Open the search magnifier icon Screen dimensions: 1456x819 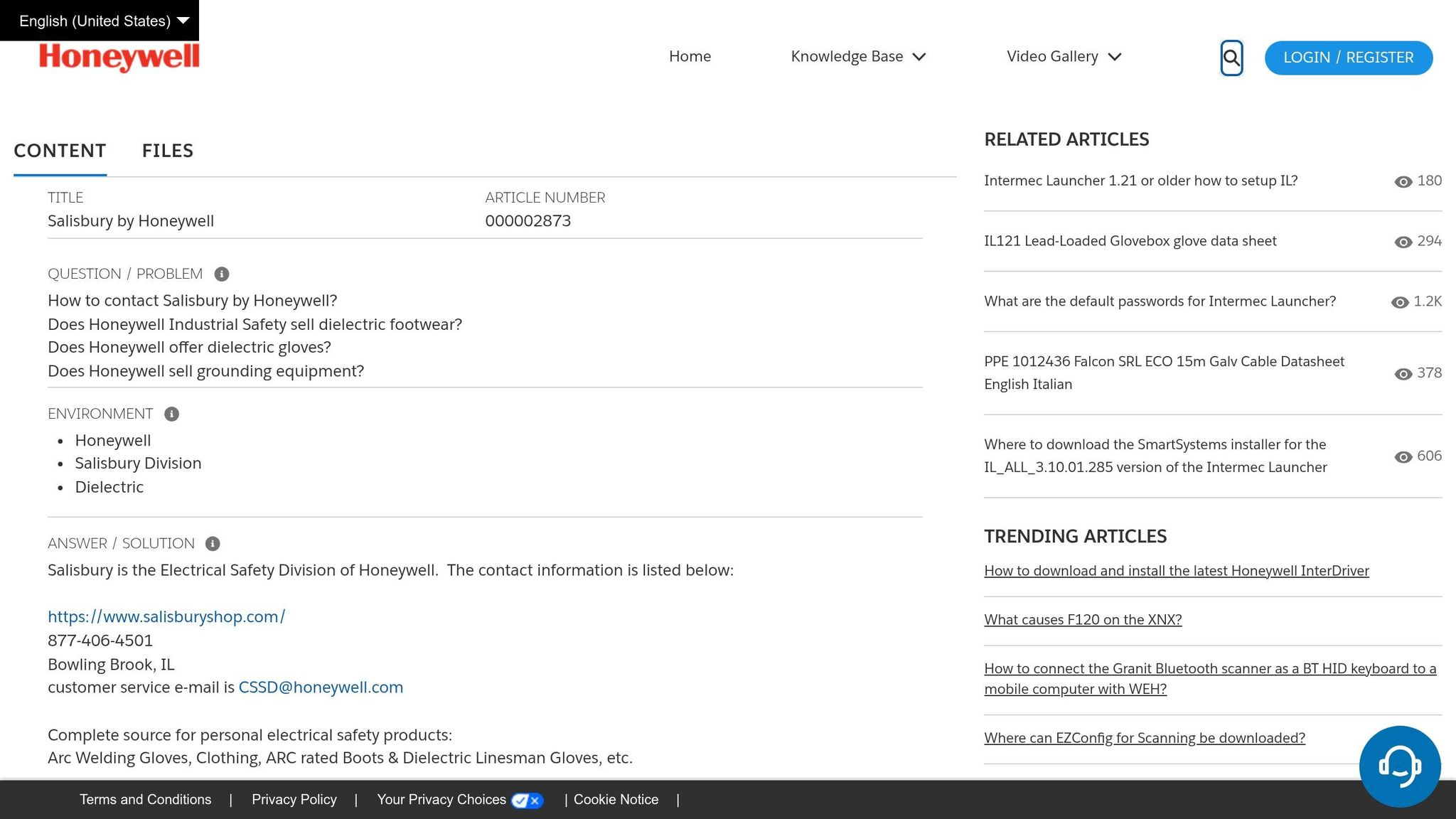tap(1231, 58)
